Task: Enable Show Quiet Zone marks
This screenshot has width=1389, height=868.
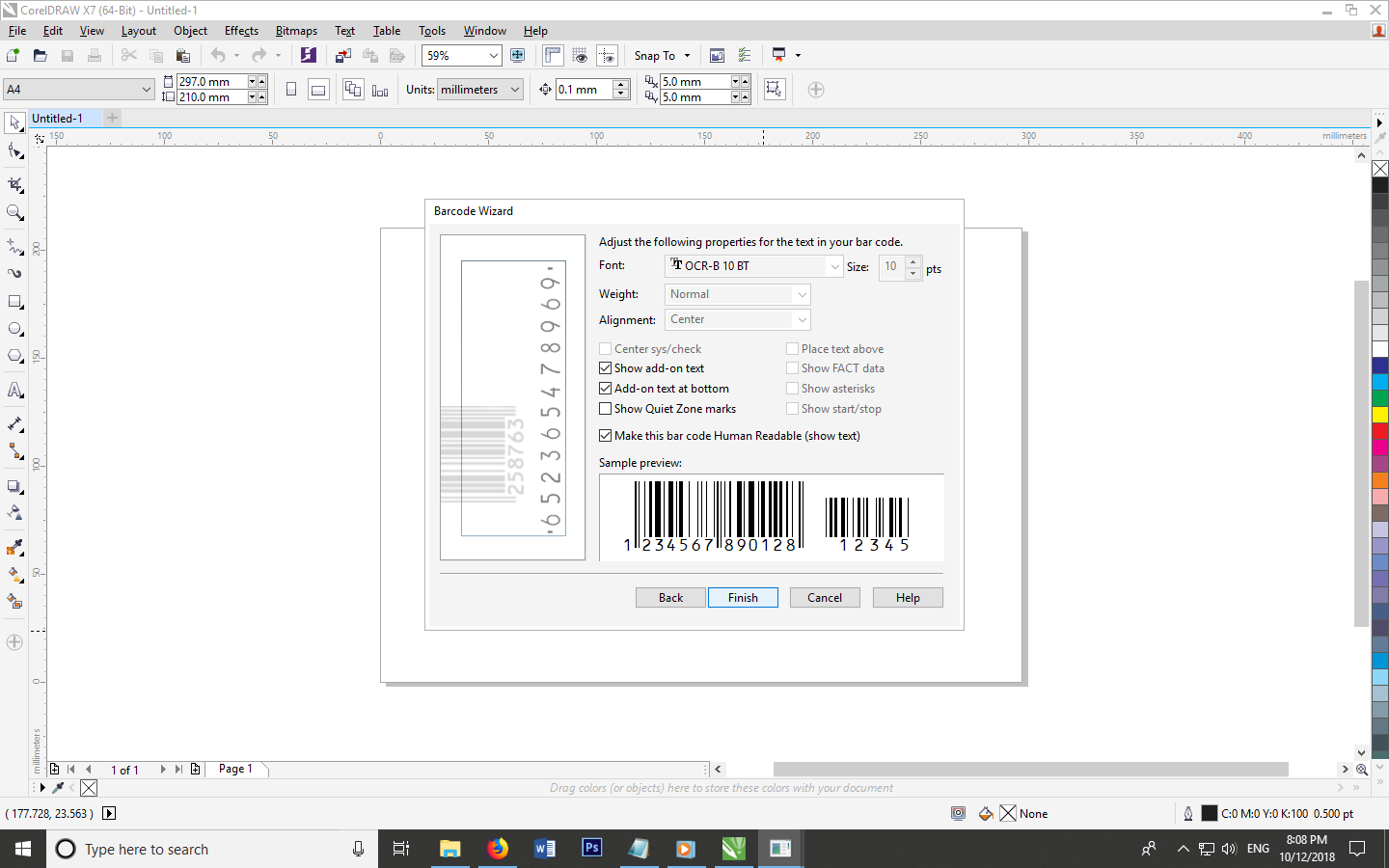Action: 606,409
